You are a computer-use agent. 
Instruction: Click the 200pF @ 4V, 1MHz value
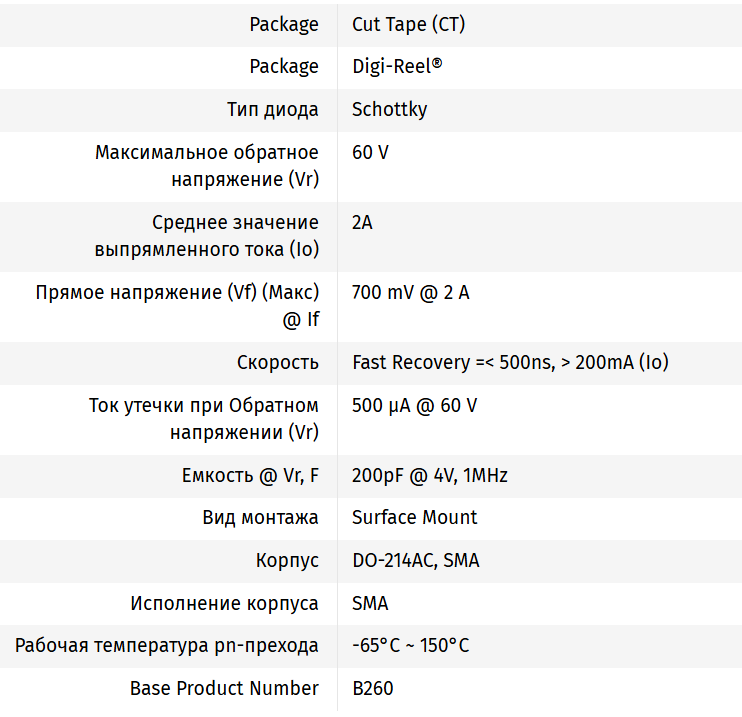coord(429,475)
